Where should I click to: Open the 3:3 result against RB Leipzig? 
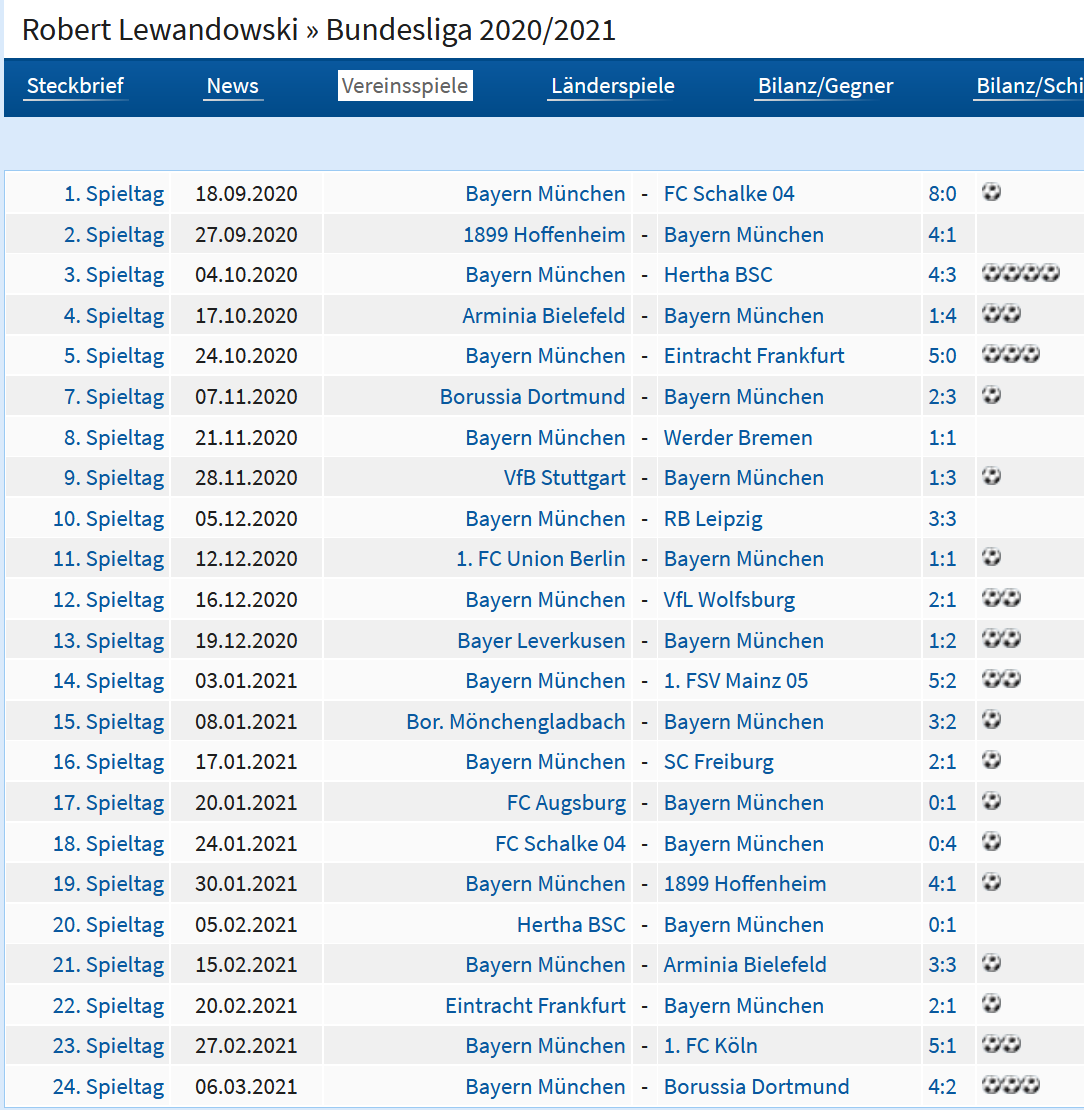point(942,519)
